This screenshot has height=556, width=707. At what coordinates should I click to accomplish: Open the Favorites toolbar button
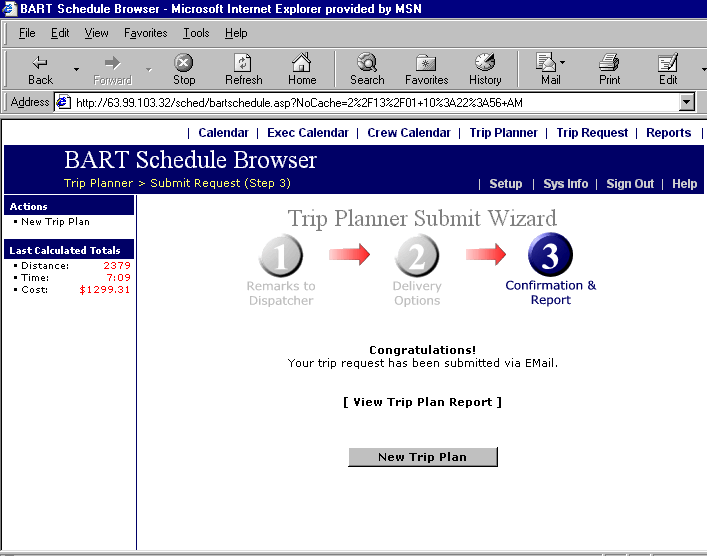pyautogui.click(x=426, y=69)
